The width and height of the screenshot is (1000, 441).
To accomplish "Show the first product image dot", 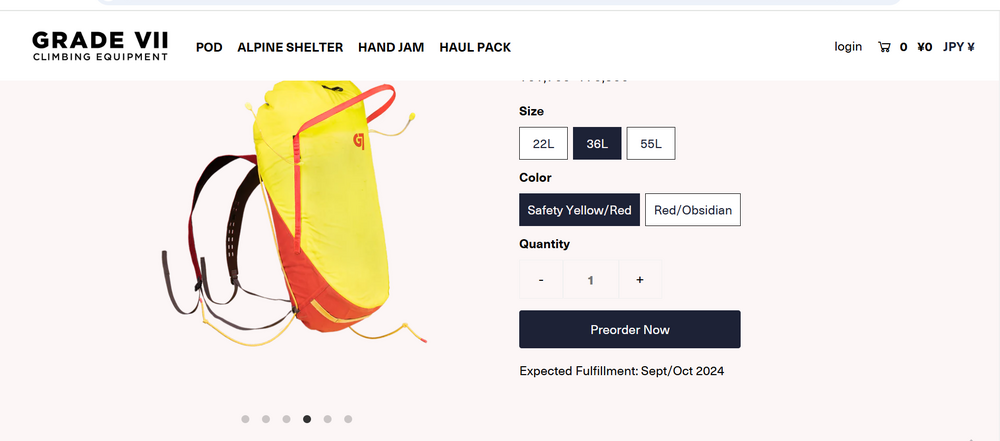I will pos(246,419).
